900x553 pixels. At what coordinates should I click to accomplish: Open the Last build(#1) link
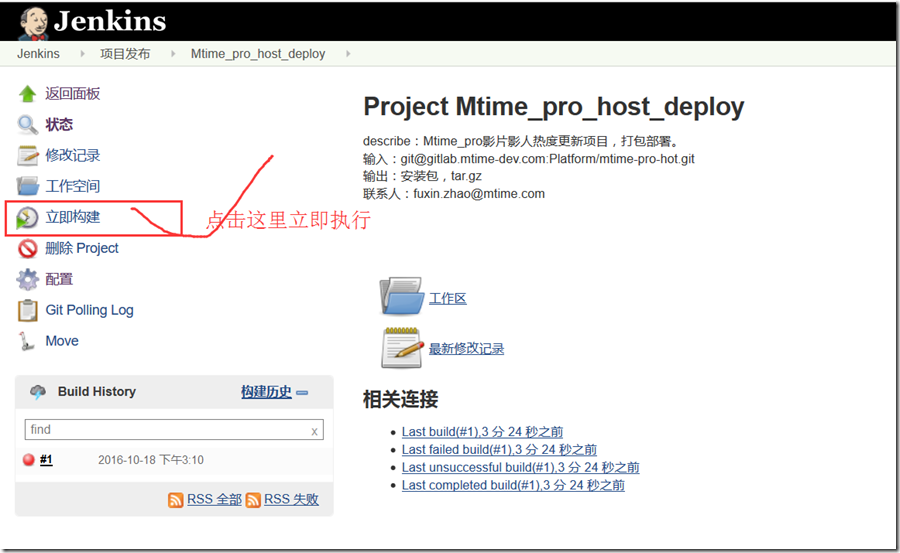[x=482, y=432]
